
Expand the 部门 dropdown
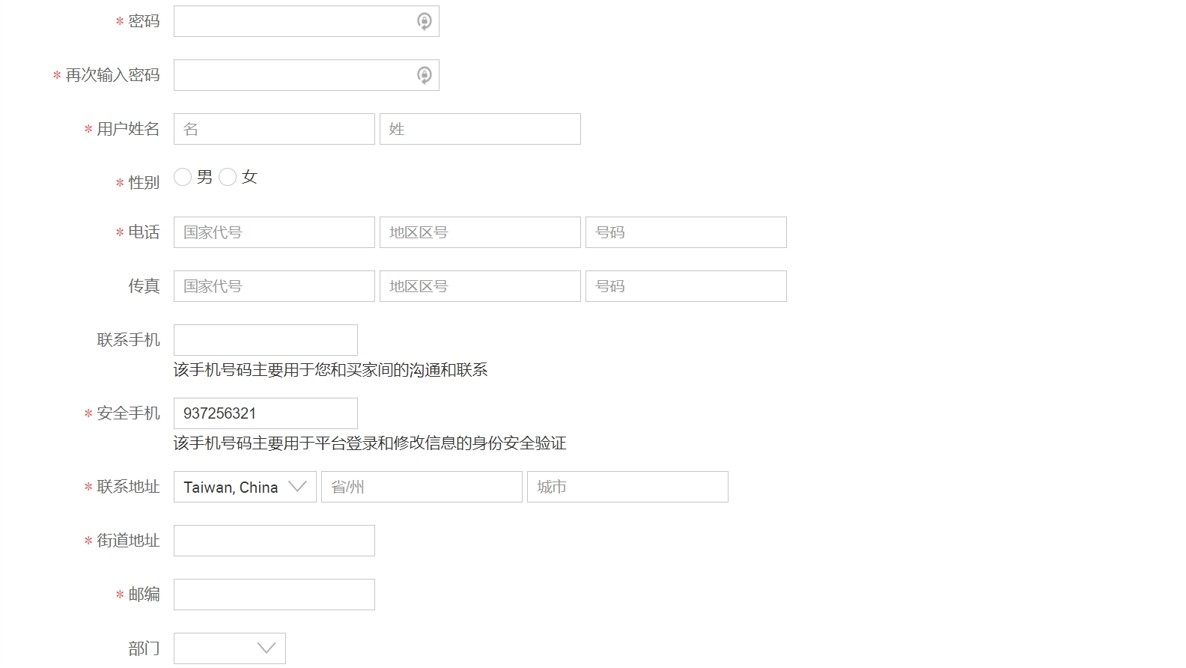[x=230, y=648]
